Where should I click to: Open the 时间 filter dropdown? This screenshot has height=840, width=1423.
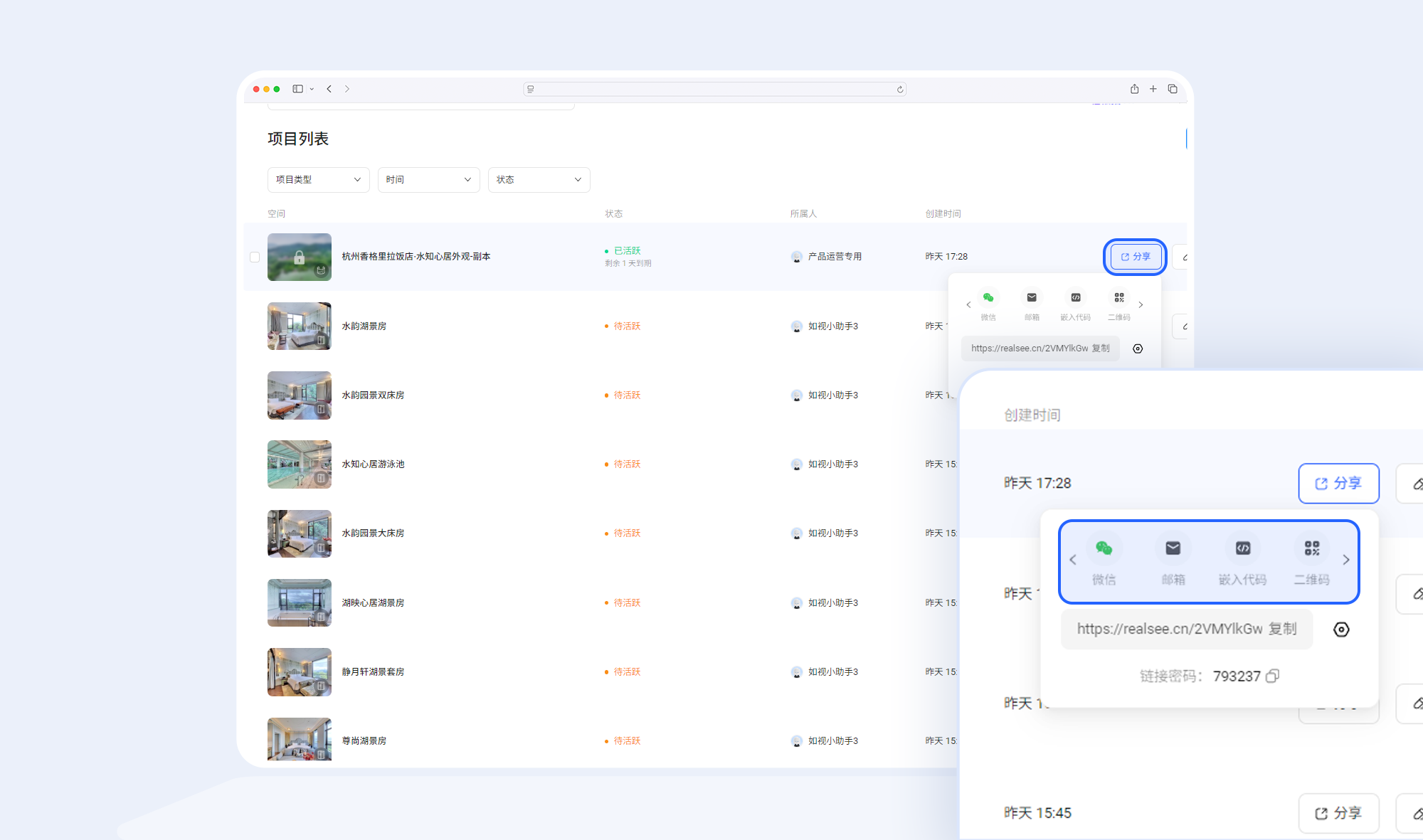coord(428,179)
